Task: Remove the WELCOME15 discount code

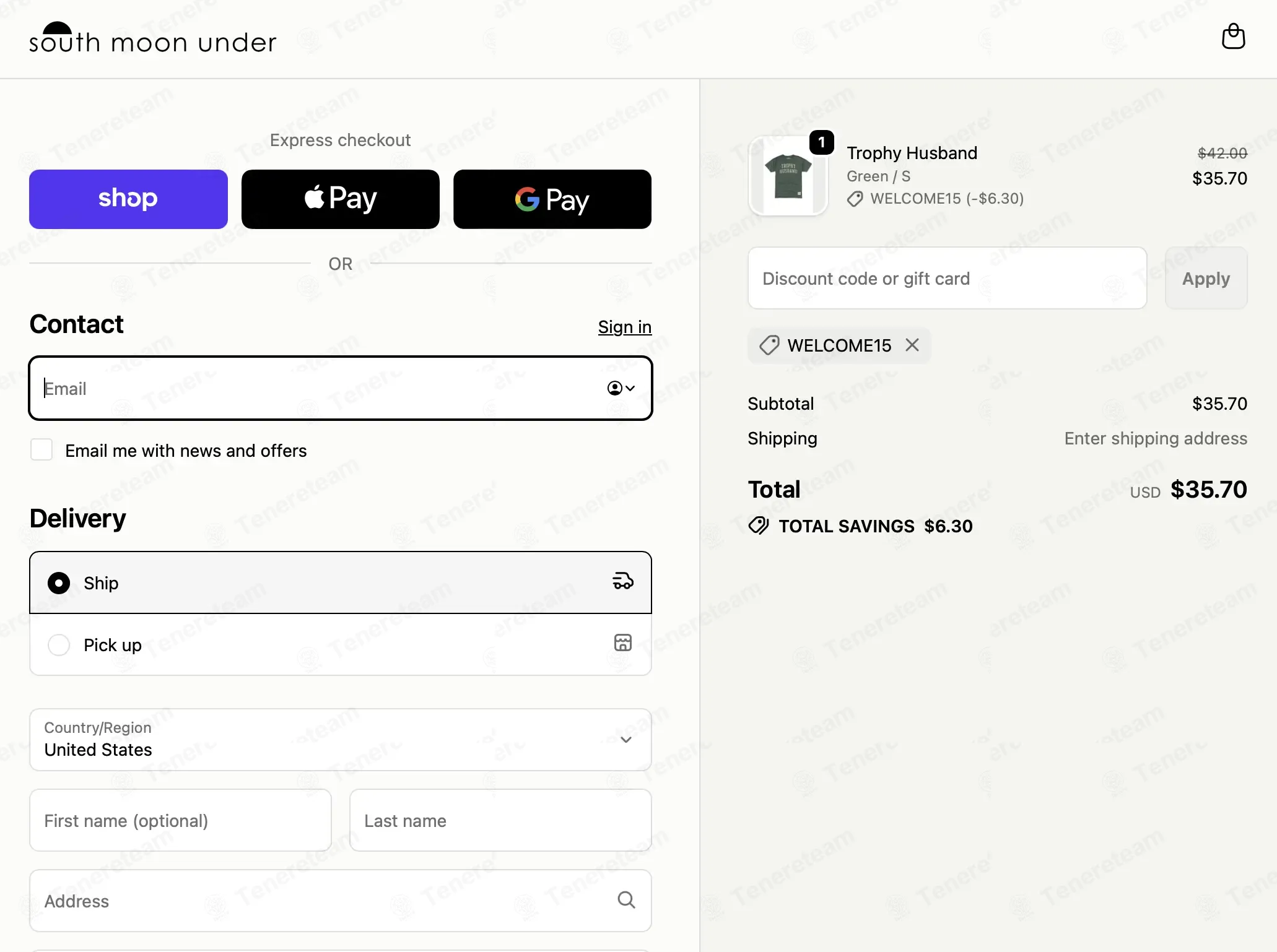Action: point(912,345)
